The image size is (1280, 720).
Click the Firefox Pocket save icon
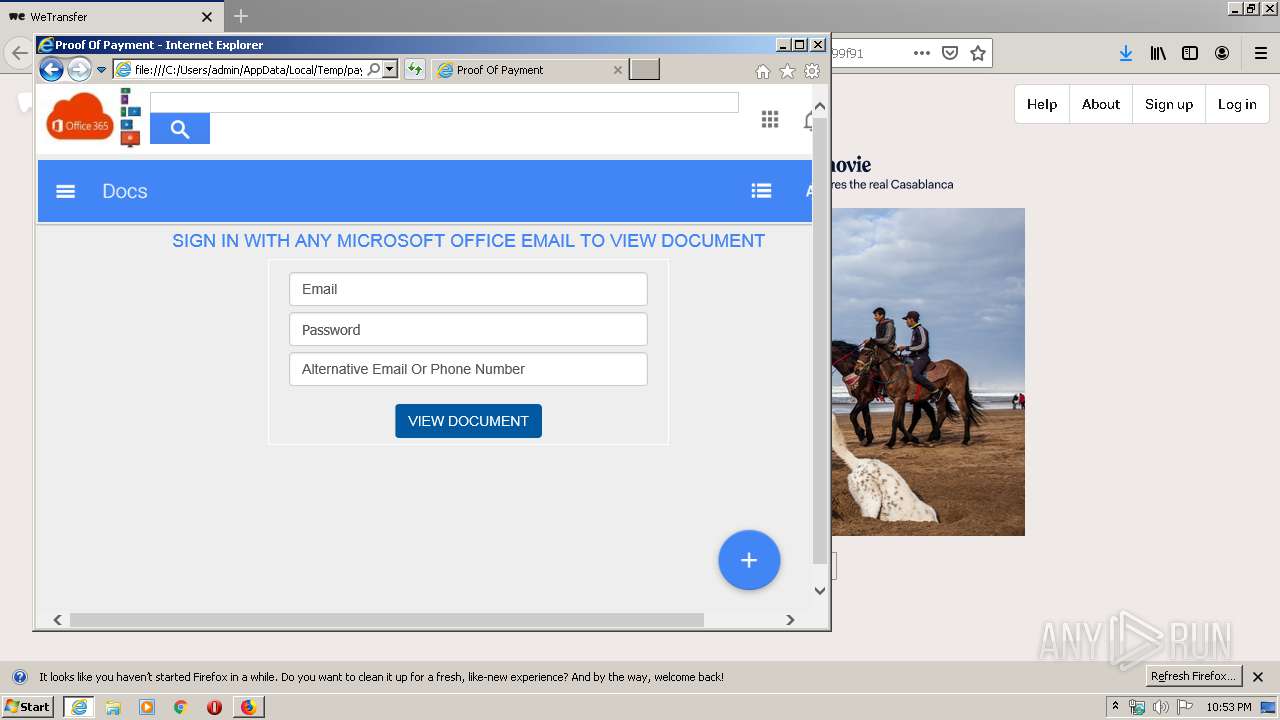pos(950,53)
